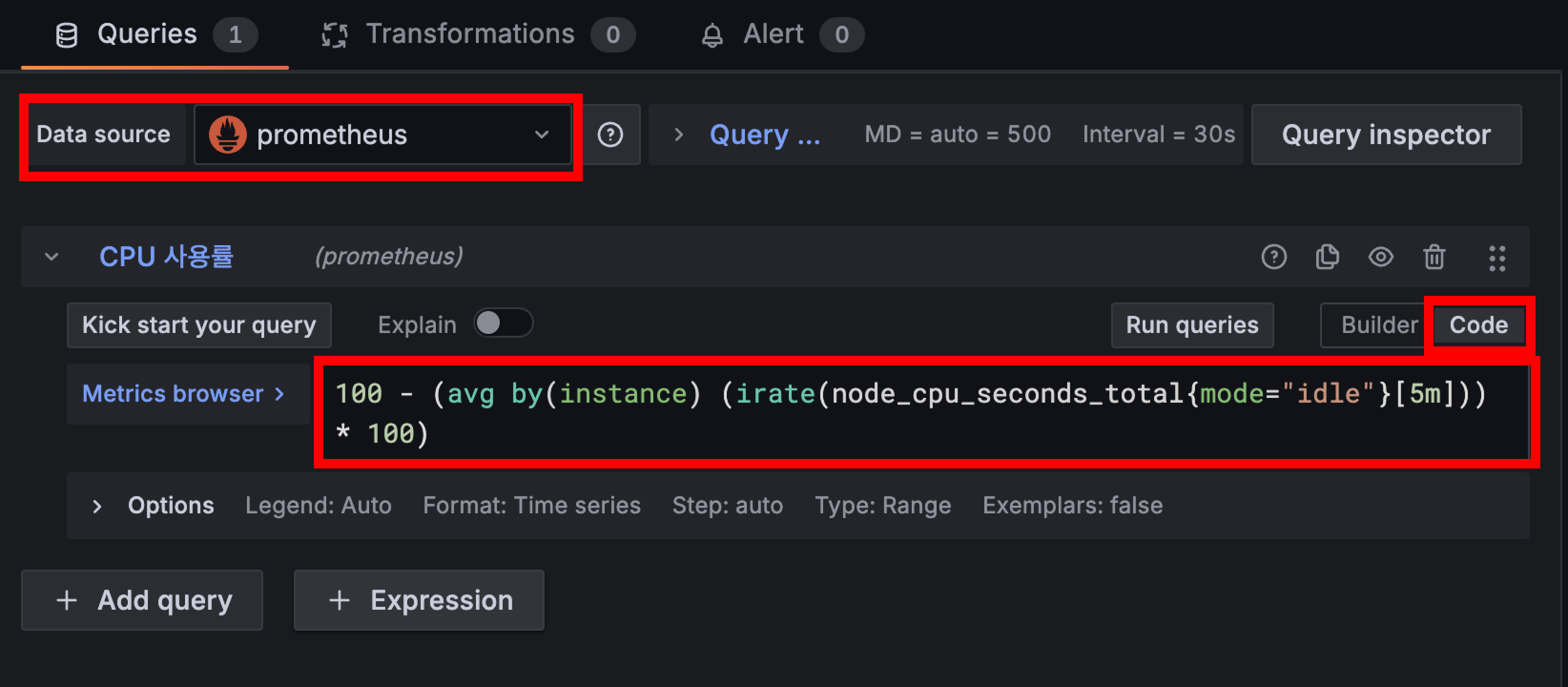The height and width of the screenshot is (687, 1568).
Task: Select Code editor mode
Action: pos(1478,325)
